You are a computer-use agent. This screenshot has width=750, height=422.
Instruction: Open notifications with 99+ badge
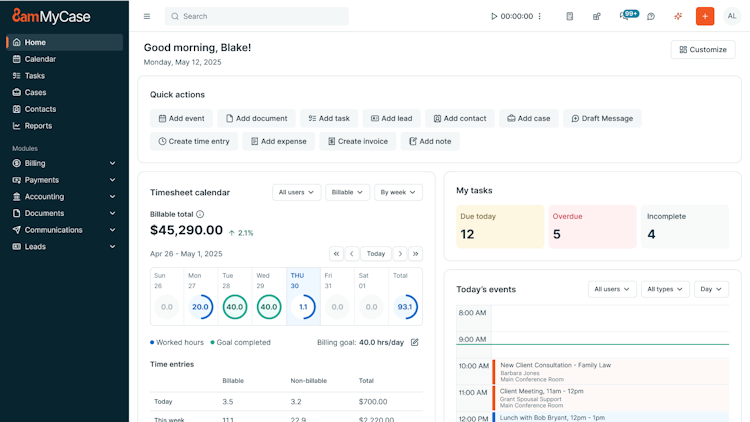629,15
